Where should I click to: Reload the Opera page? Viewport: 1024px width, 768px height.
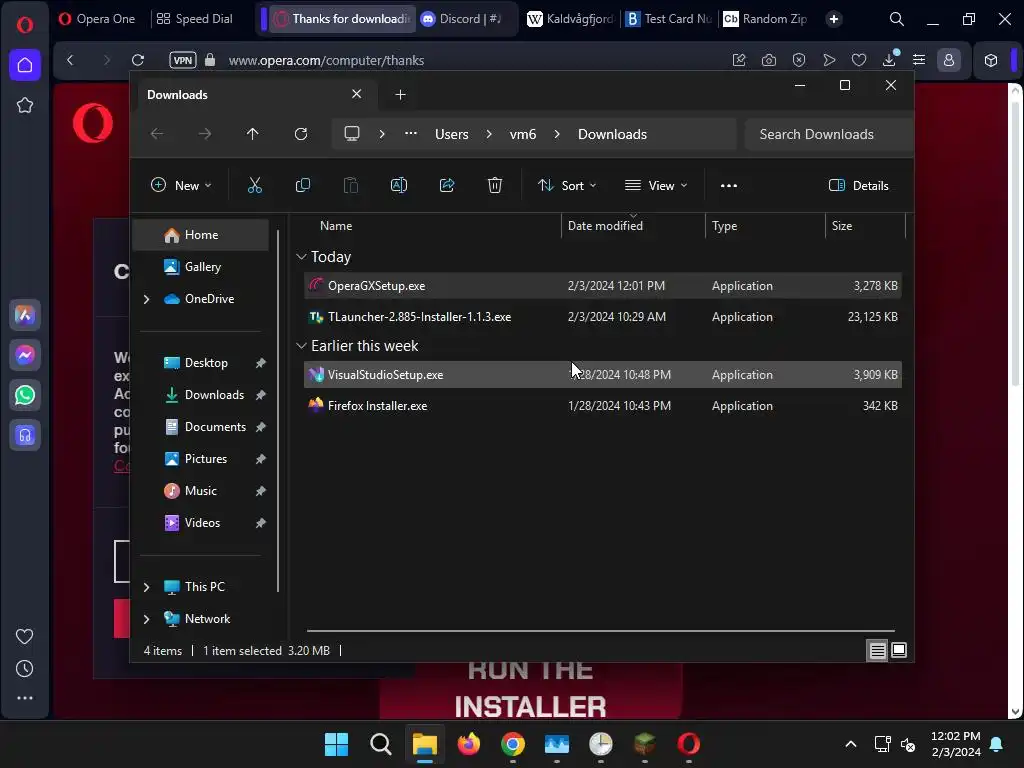138,60
